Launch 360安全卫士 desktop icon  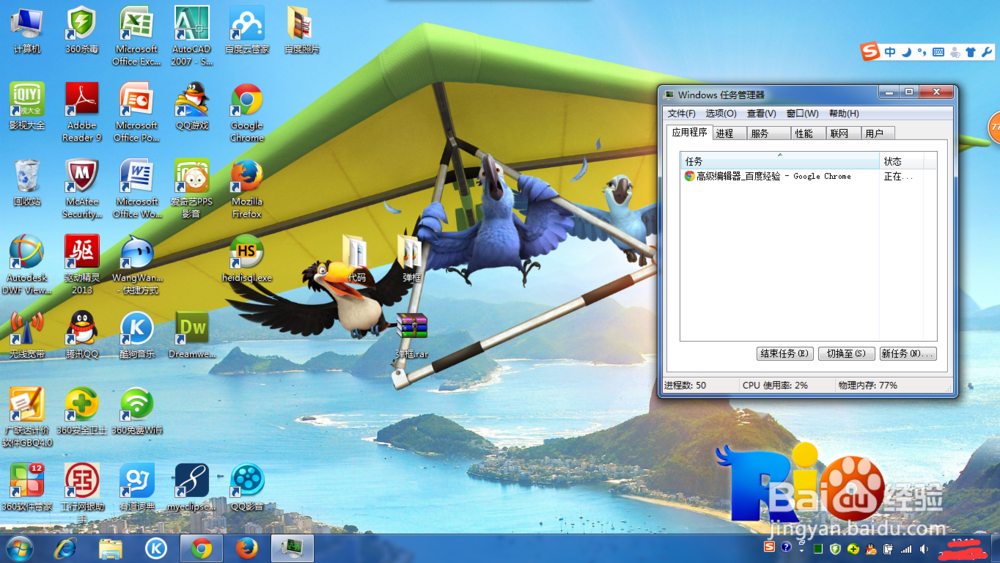pos(82,411)
